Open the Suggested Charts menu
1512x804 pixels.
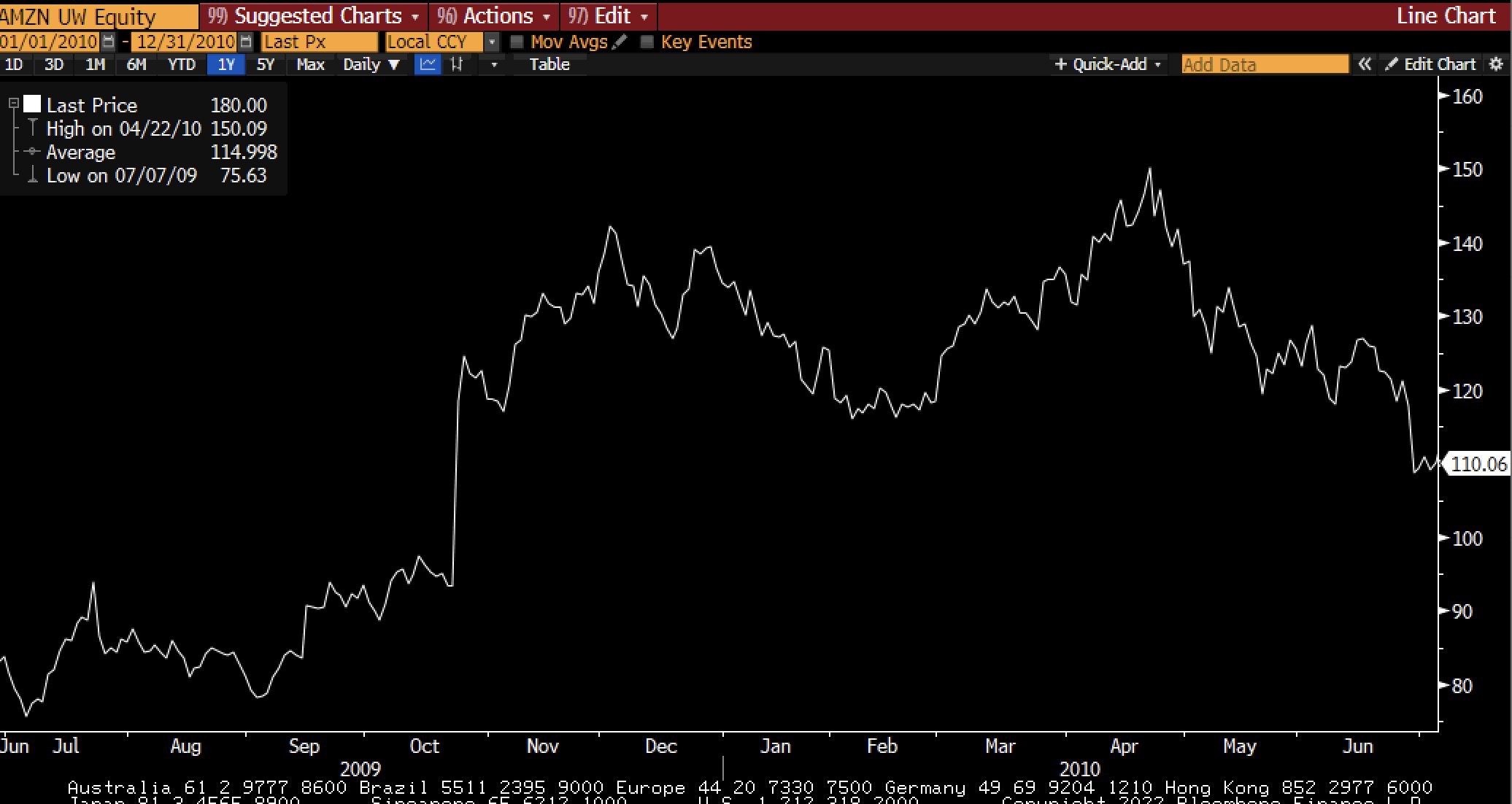point(315,15)
